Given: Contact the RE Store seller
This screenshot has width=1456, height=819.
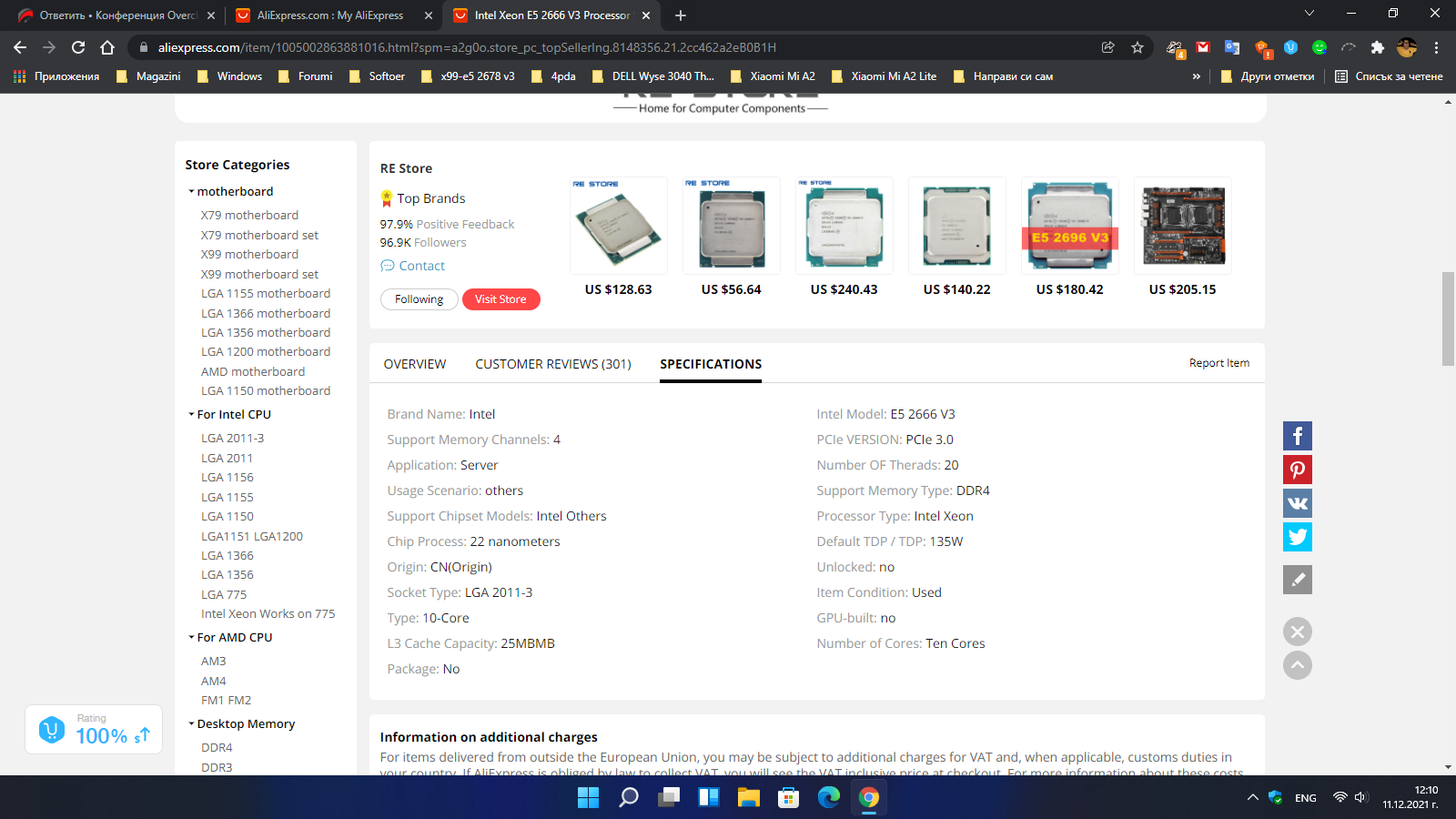Looking at the screenshot, I should (413, 266).
